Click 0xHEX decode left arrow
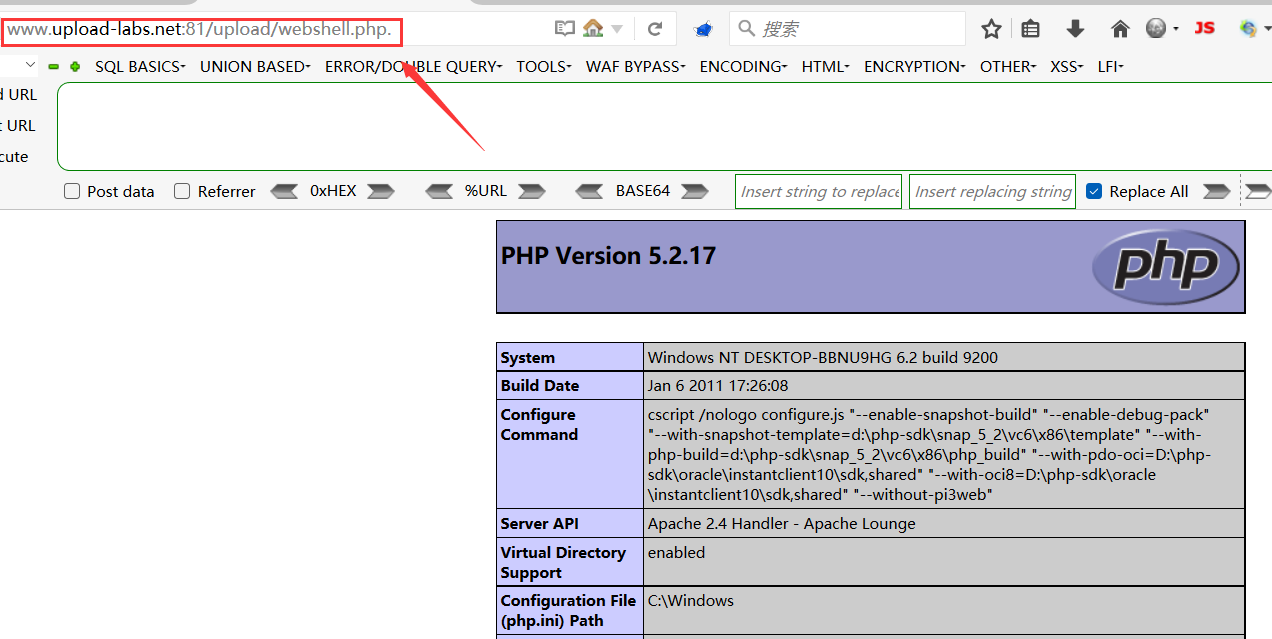The height and width of the screenshot is (639, 1272). click(285, 191)
